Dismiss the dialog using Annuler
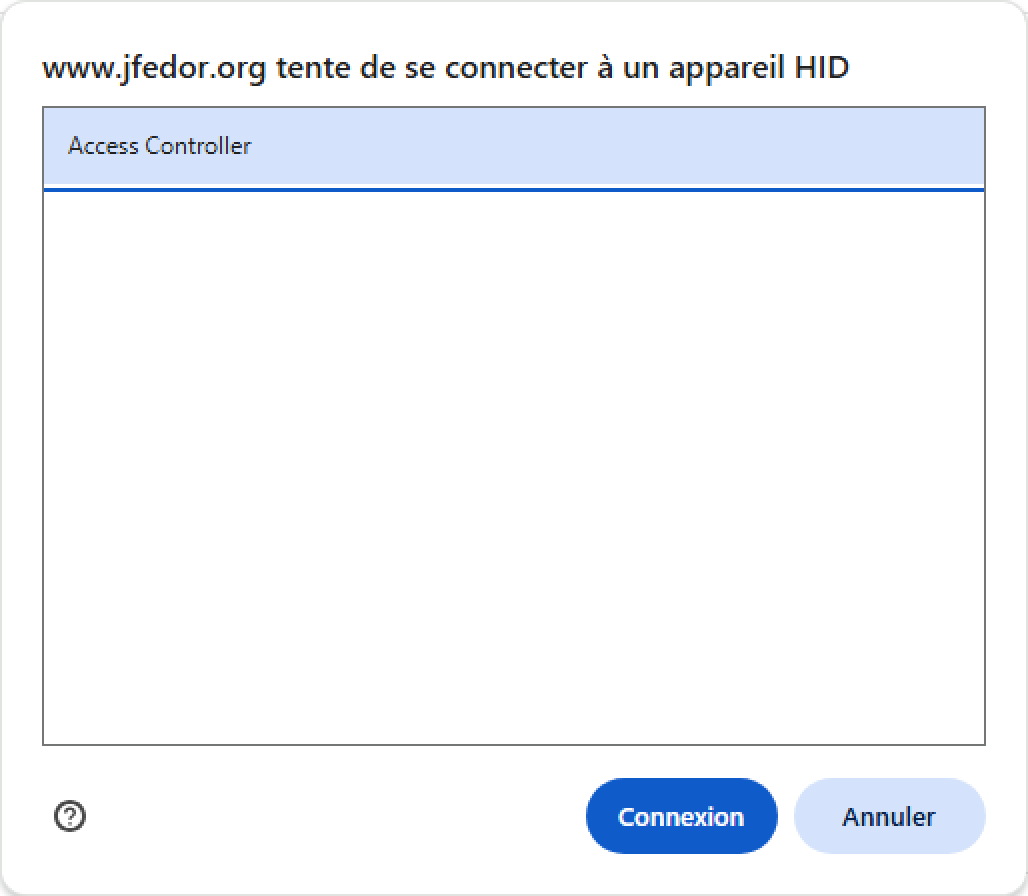This screenshot has width=1028, height=896. tap(889, 816)
